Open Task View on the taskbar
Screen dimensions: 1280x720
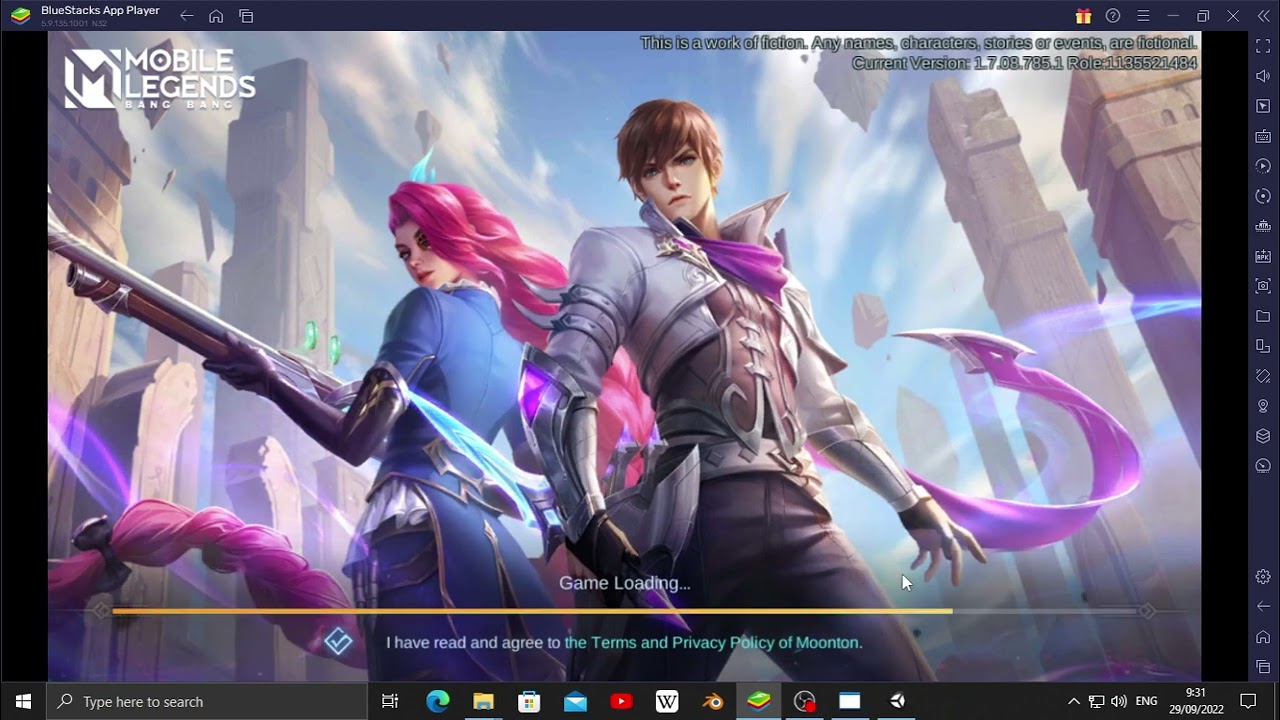(390, 701)
